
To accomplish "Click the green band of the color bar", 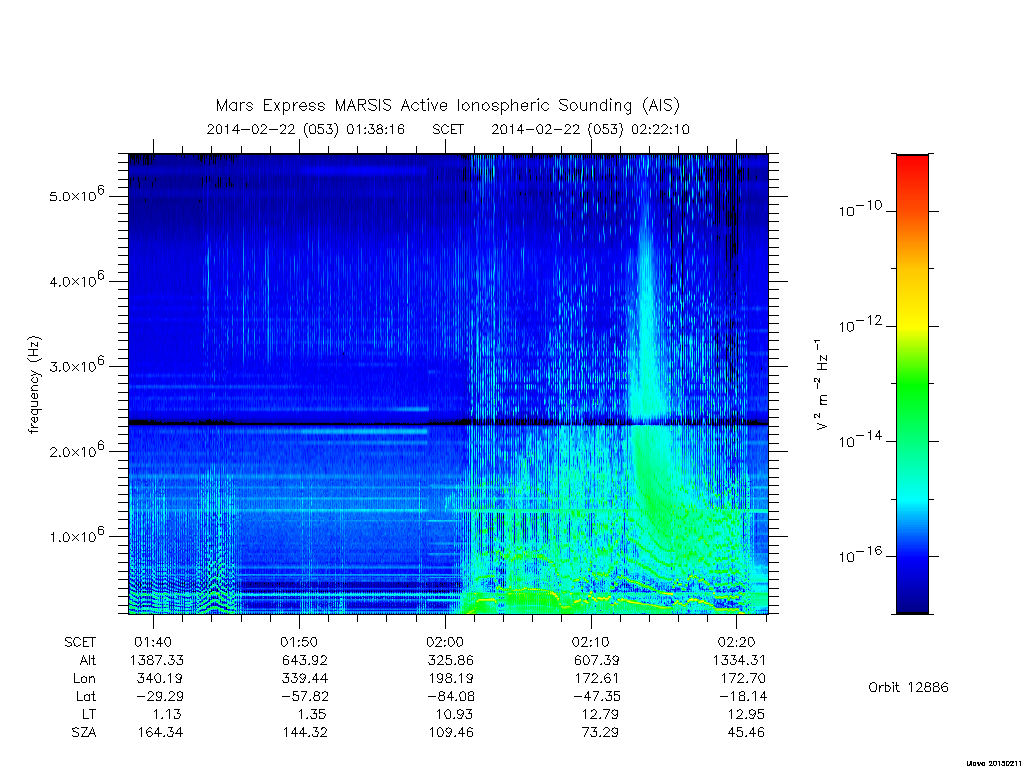I will [912, 392].
